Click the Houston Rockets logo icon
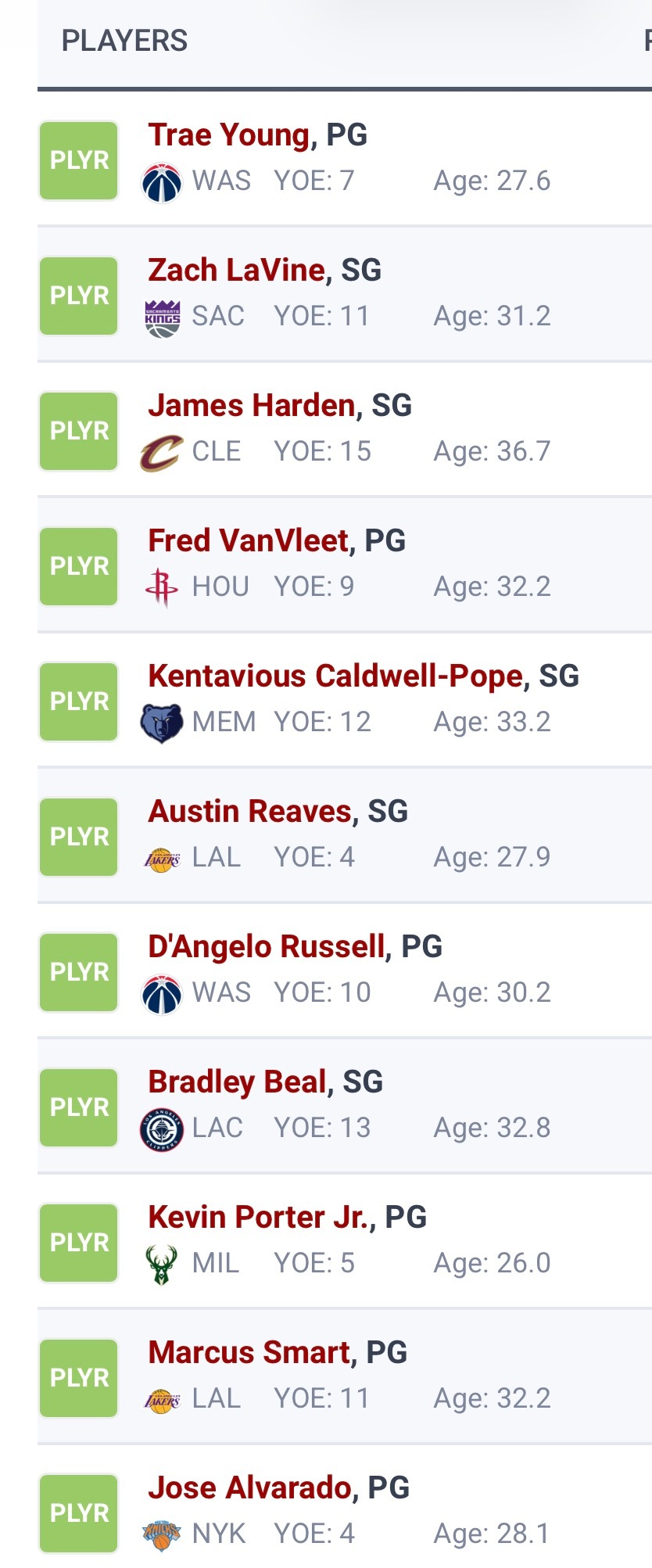This screenshot has width=652, height=1568. [x=162, y=588]
